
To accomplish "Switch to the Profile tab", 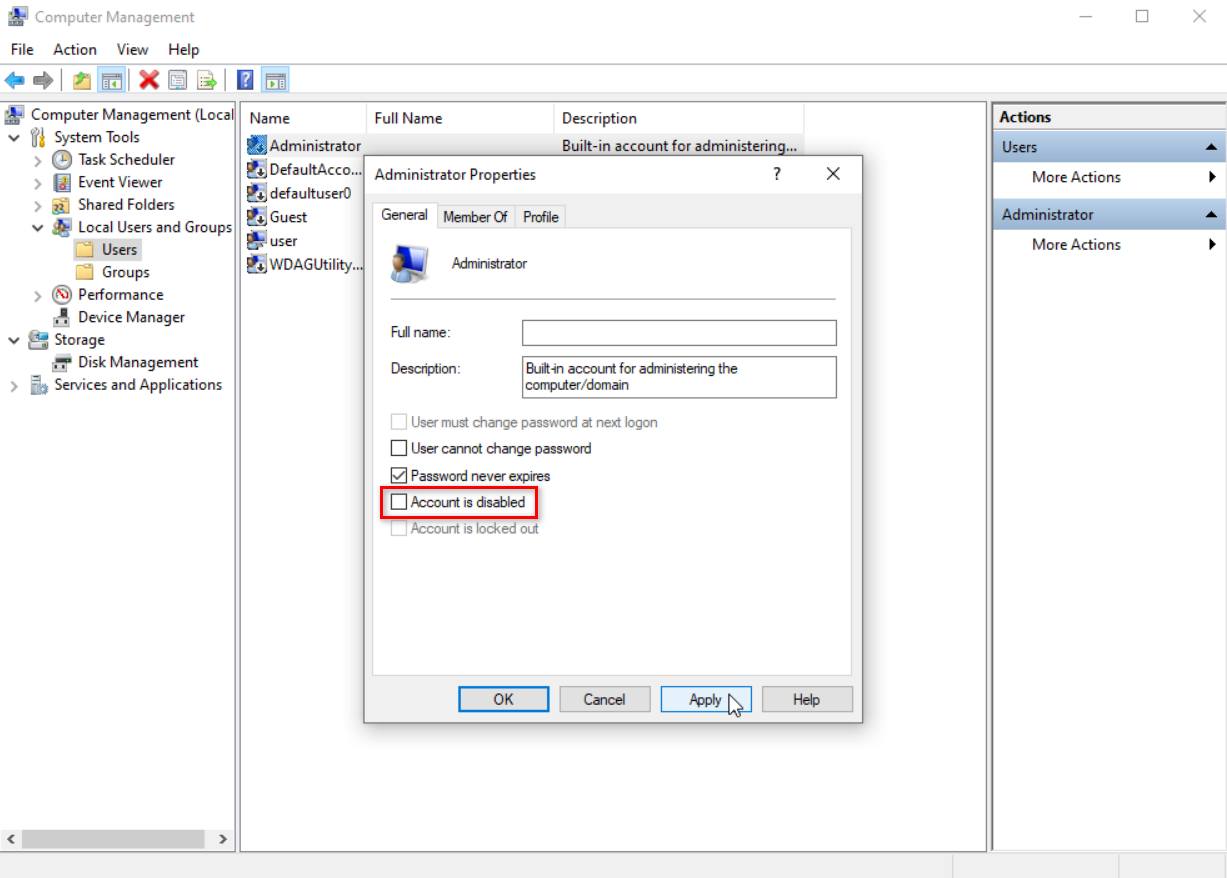I will 541,217.
